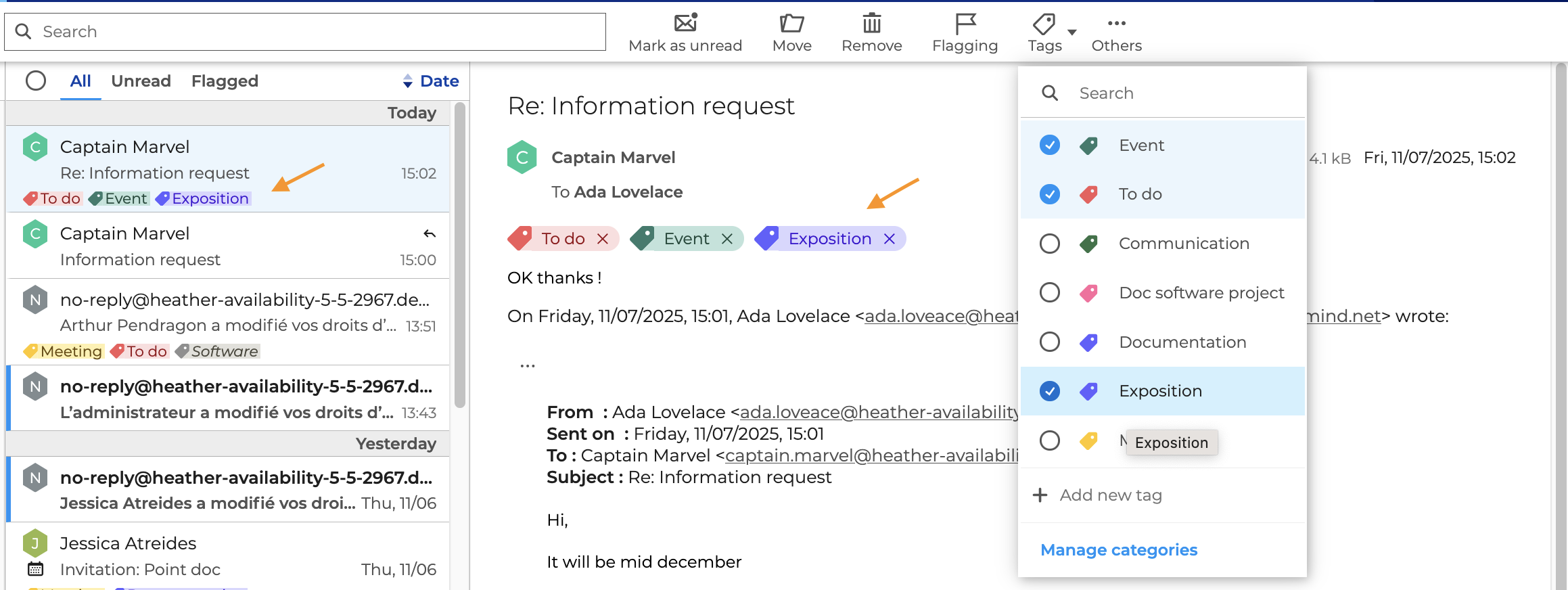
Task: Open the Others three-dots menu
Action: pyautogui.click(x=1116, y=23)
